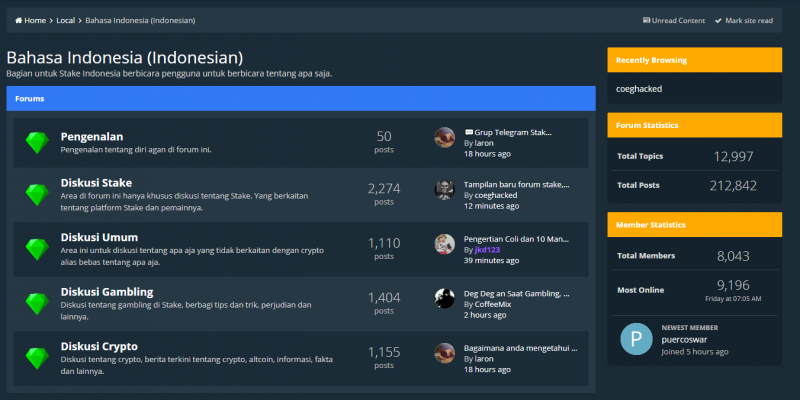Screen dimensions: 800x400
Task: Click the Recently Browsing header
Action: [694, 60]
